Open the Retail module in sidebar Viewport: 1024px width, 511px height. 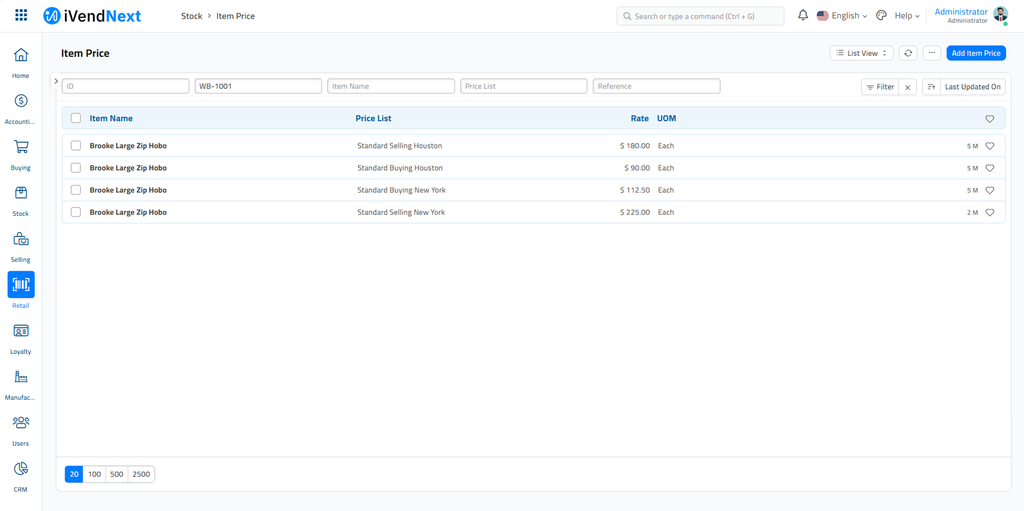click(20, 285)
